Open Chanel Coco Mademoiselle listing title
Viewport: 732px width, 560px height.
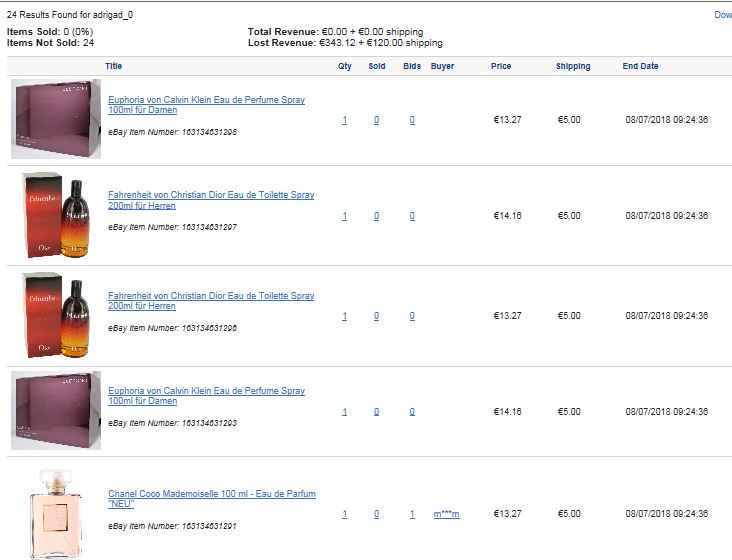click(x=212, y=498)
